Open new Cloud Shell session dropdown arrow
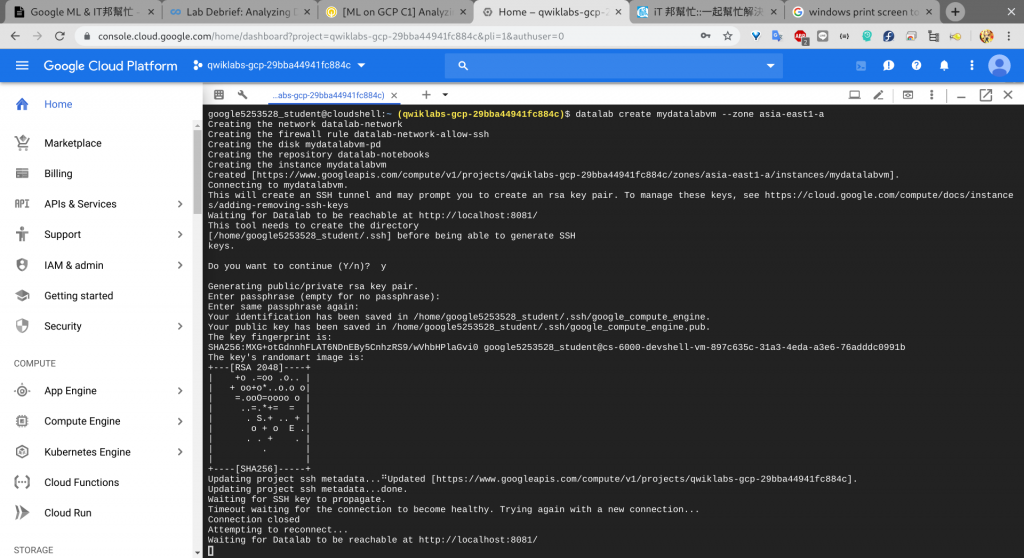Screen dimensions: 1024x558 pyautogui.click(x=445, y=95)
